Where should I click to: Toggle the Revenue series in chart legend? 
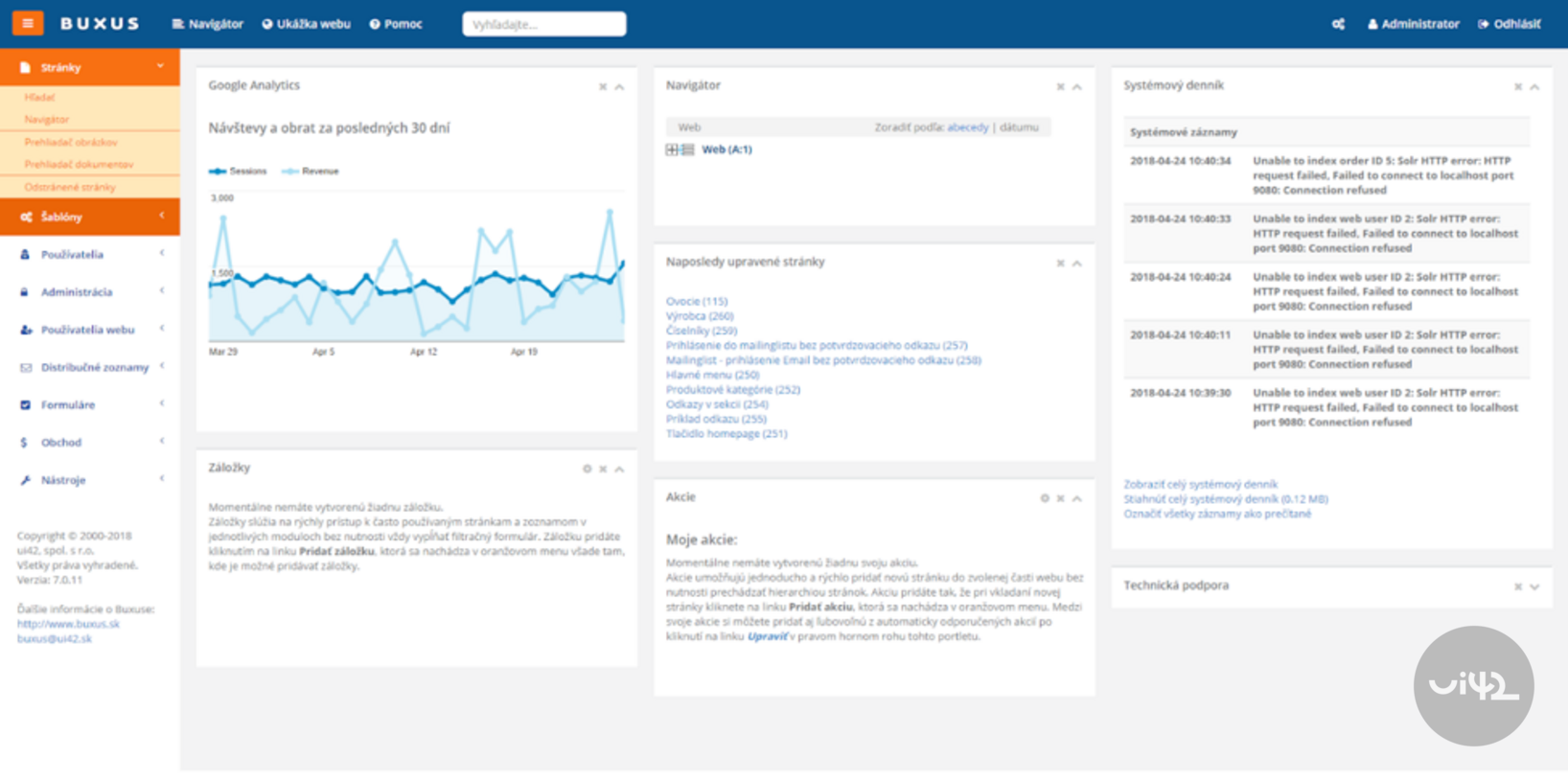[311, 171]
